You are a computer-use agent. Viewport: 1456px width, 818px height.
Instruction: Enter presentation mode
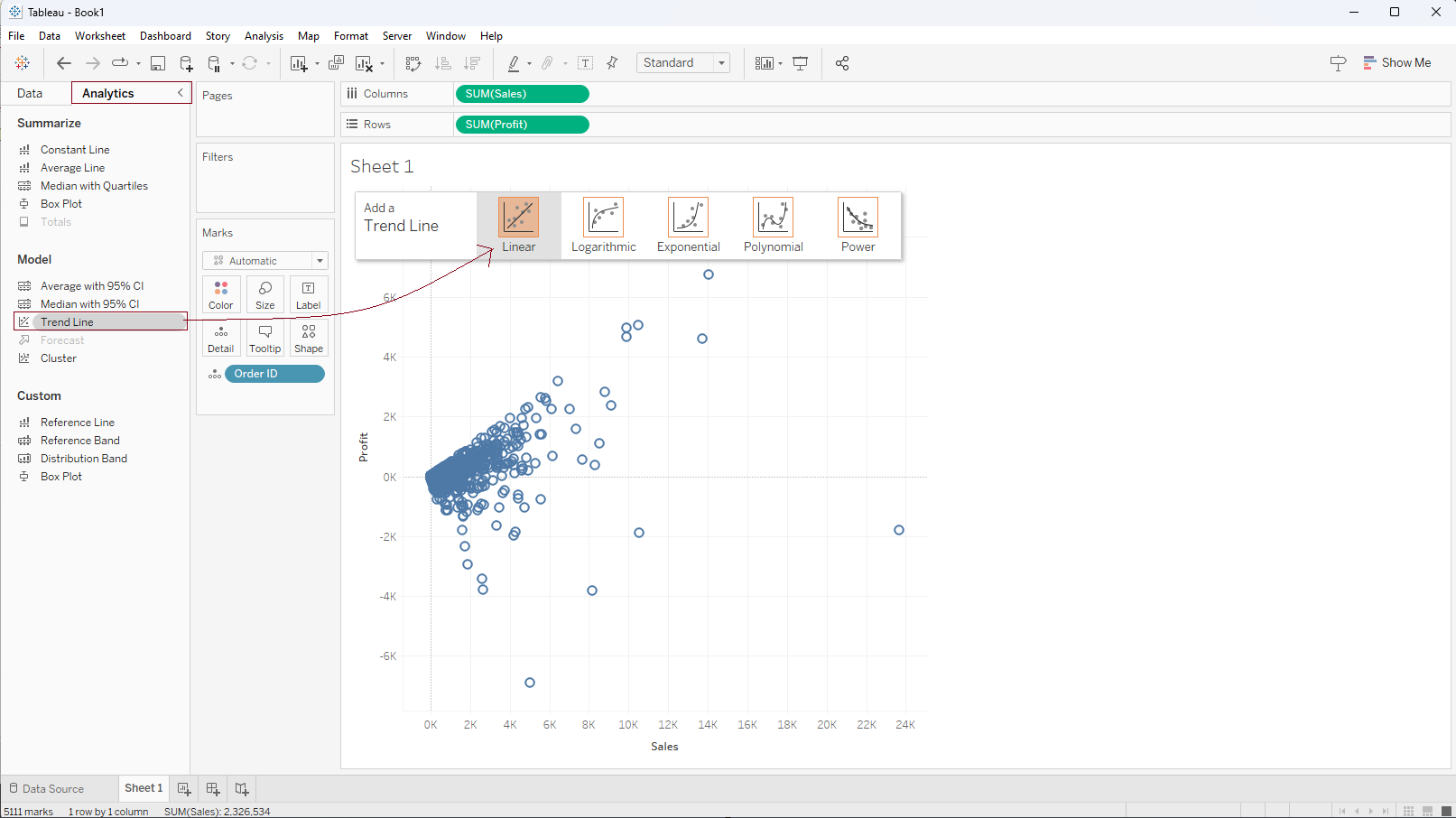tap(800, 63)
